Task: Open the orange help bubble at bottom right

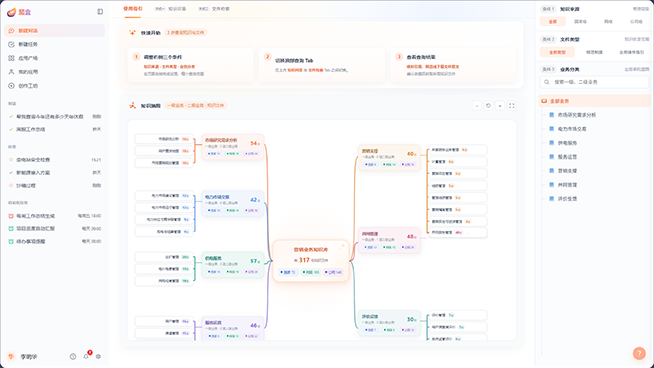Action: pyautogui.click(x=639, y=353)
